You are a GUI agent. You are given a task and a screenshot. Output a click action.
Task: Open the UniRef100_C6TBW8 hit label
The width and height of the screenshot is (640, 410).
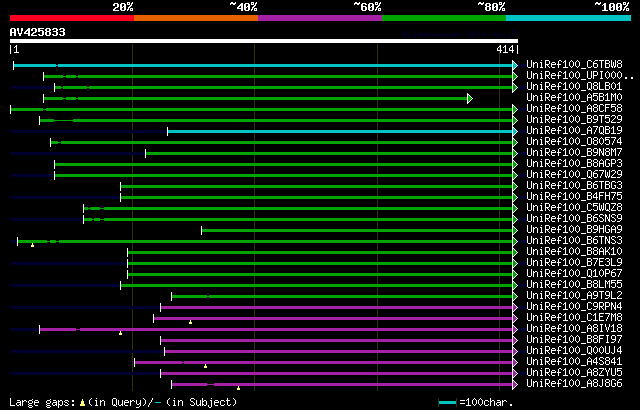pyautogui.click(x=574, y=64)
